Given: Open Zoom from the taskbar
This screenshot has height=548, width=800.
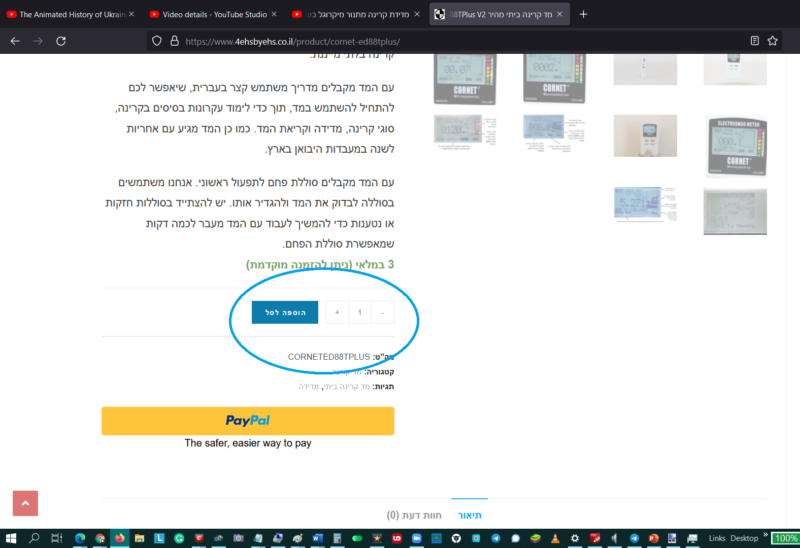Looking at the screenshot, I should (416, 538).
